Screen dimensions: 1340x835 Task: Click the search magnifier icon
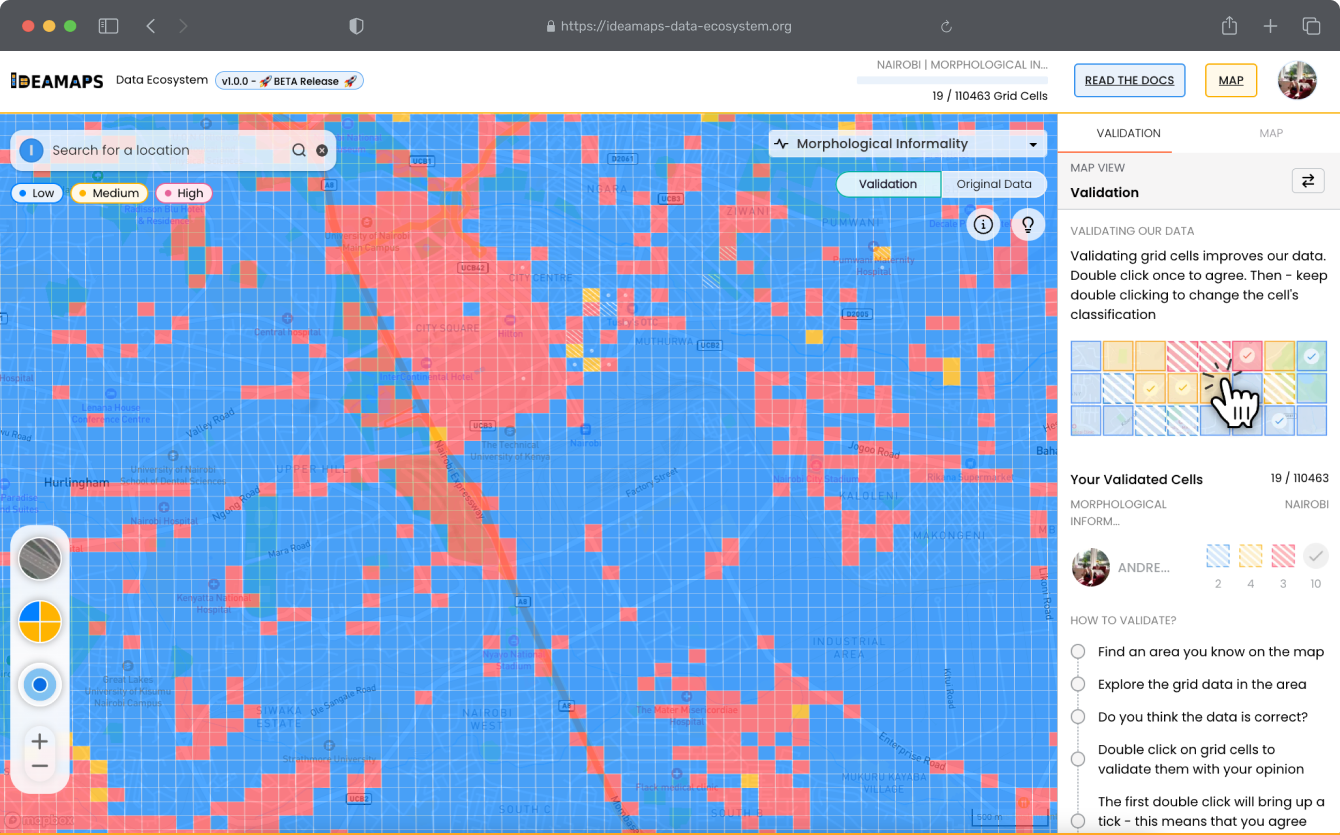point(298,150)
